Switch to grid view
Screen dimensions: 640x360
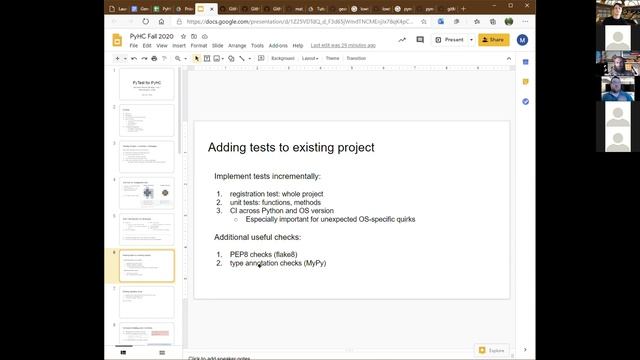tap(162, 352)
